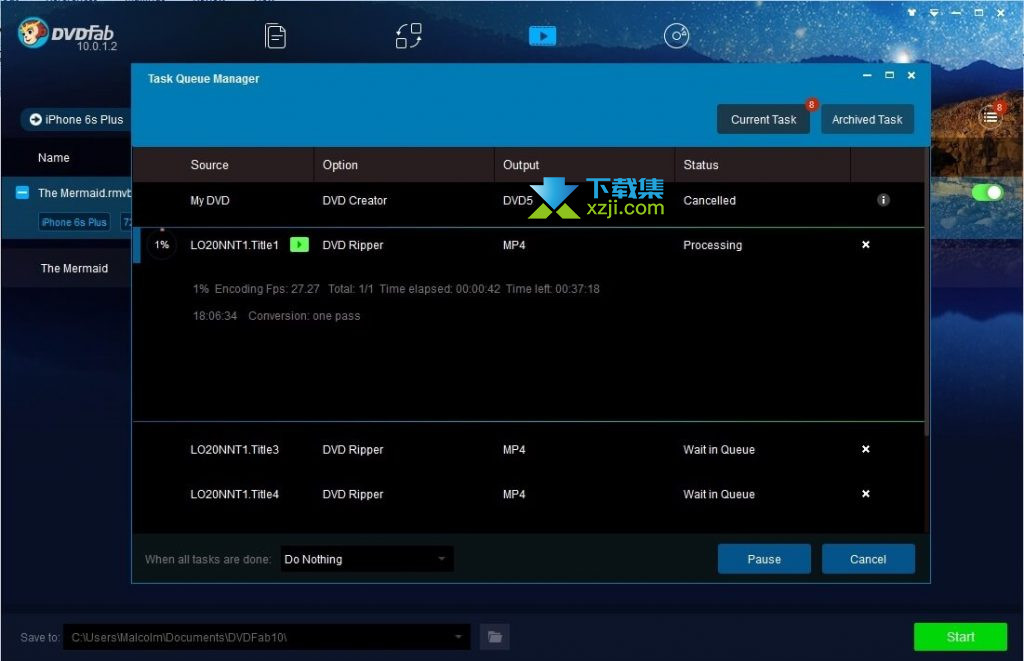The height and width of the screenshot is (661, 1024).
Task: Click the iPhone 6s Plus profile tag
Action: (74, 222)
